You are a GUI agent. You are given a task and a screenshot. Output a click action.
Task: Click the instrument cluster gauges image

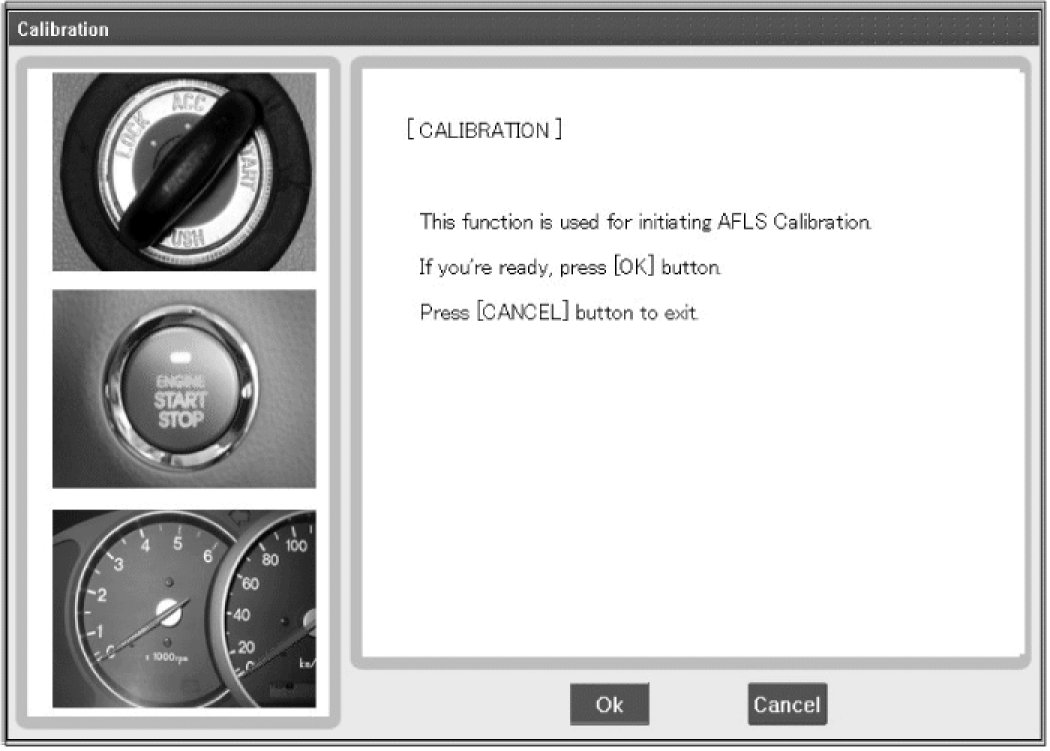pyautogui.click(x=184, y=608)
